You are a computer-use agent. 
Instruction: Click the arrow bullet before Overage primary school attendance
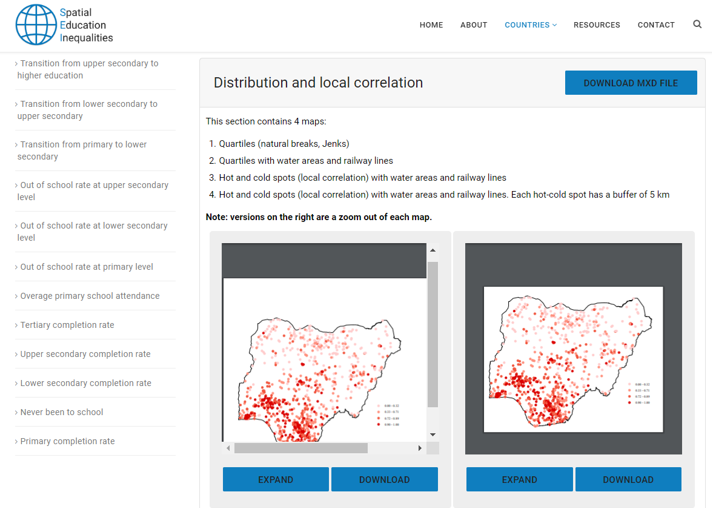click(16, 296)
